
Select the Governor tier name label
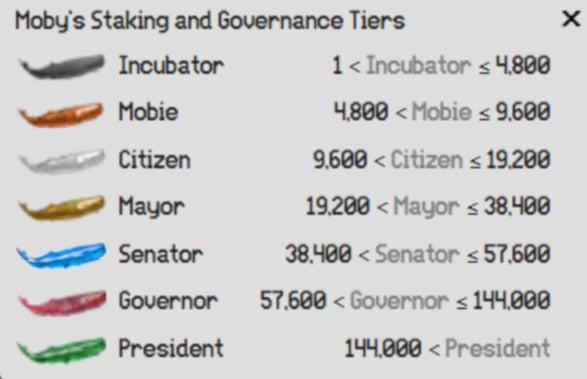pos(168,301)
